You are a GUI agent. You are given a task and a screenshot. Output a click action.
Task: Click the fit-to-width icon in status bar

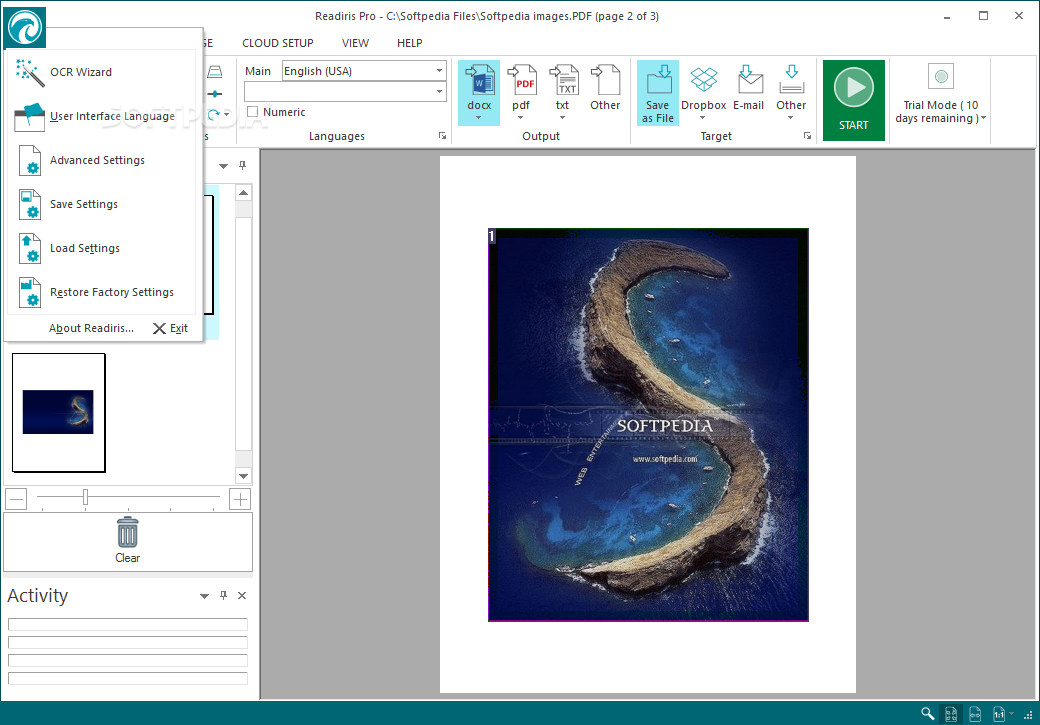(975, 714)
